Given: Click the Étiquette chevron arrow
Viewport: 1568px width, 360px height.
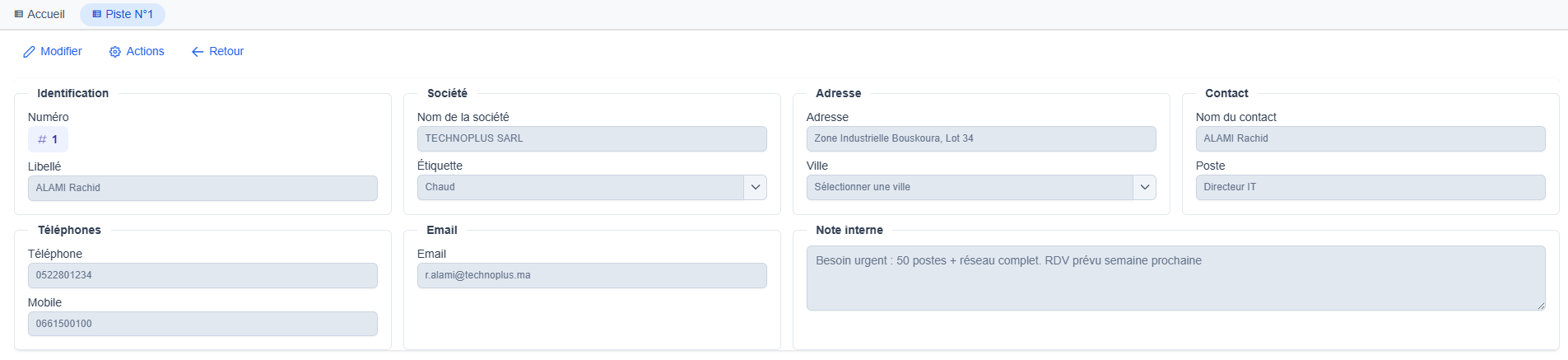Looking at the screenshot, I should 755,187.
